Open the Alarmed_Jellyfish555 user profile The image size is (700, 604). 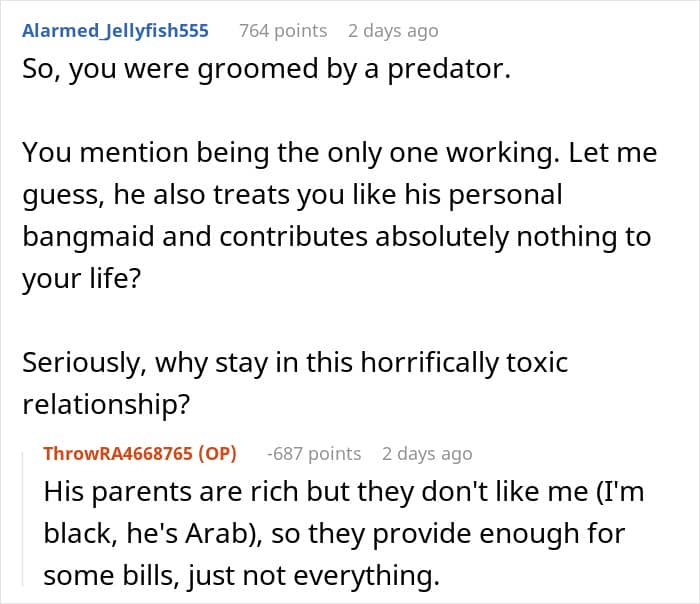(115, 31)
